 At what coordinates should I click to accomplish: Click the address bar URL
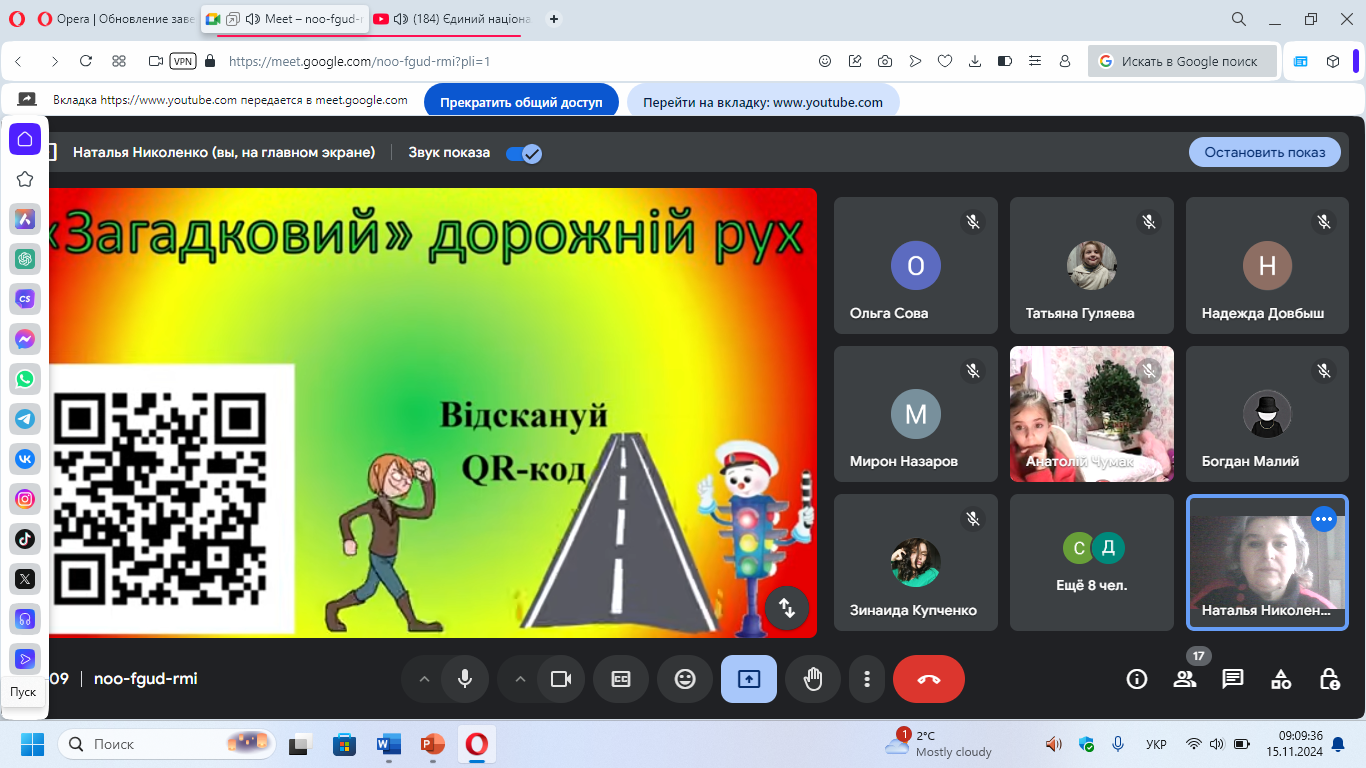(x=359, y=61)
